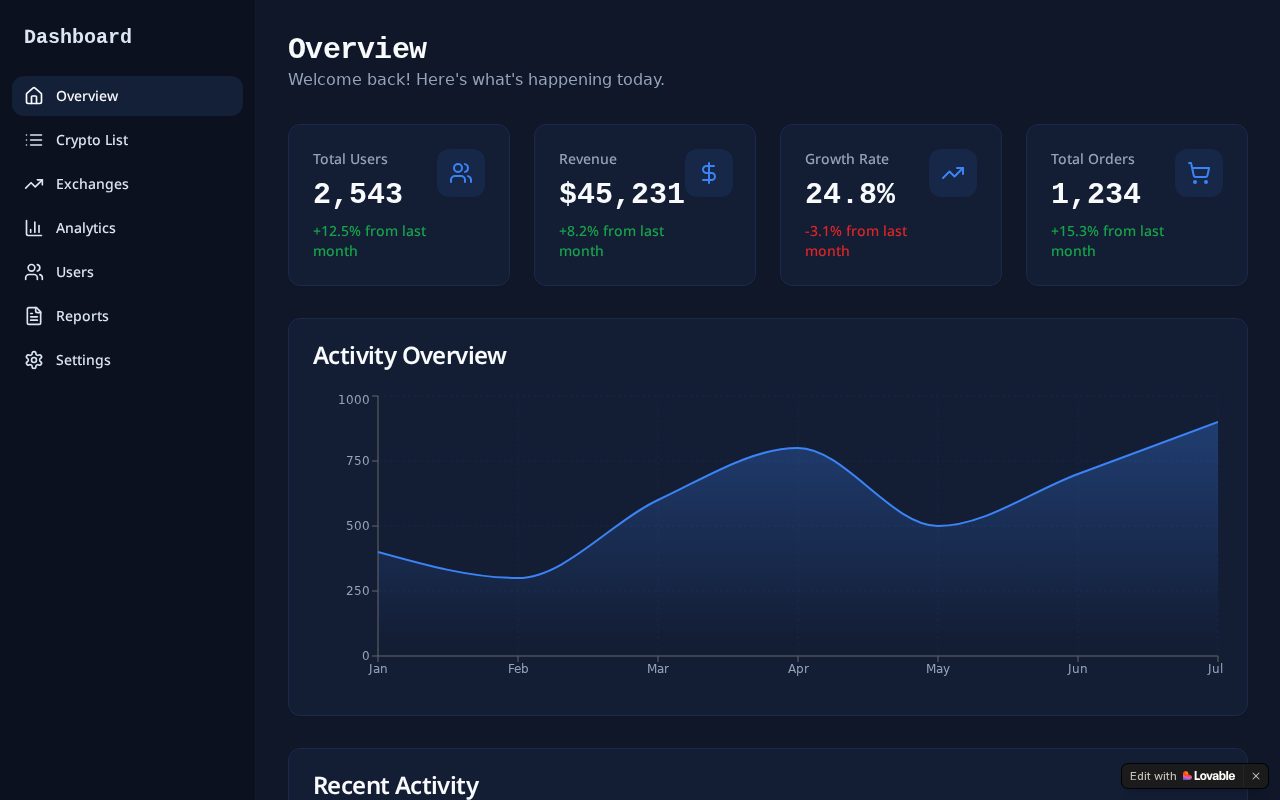Open the Overview menu item
This screenshot has width=1280, height=800.
coord(127,96)
